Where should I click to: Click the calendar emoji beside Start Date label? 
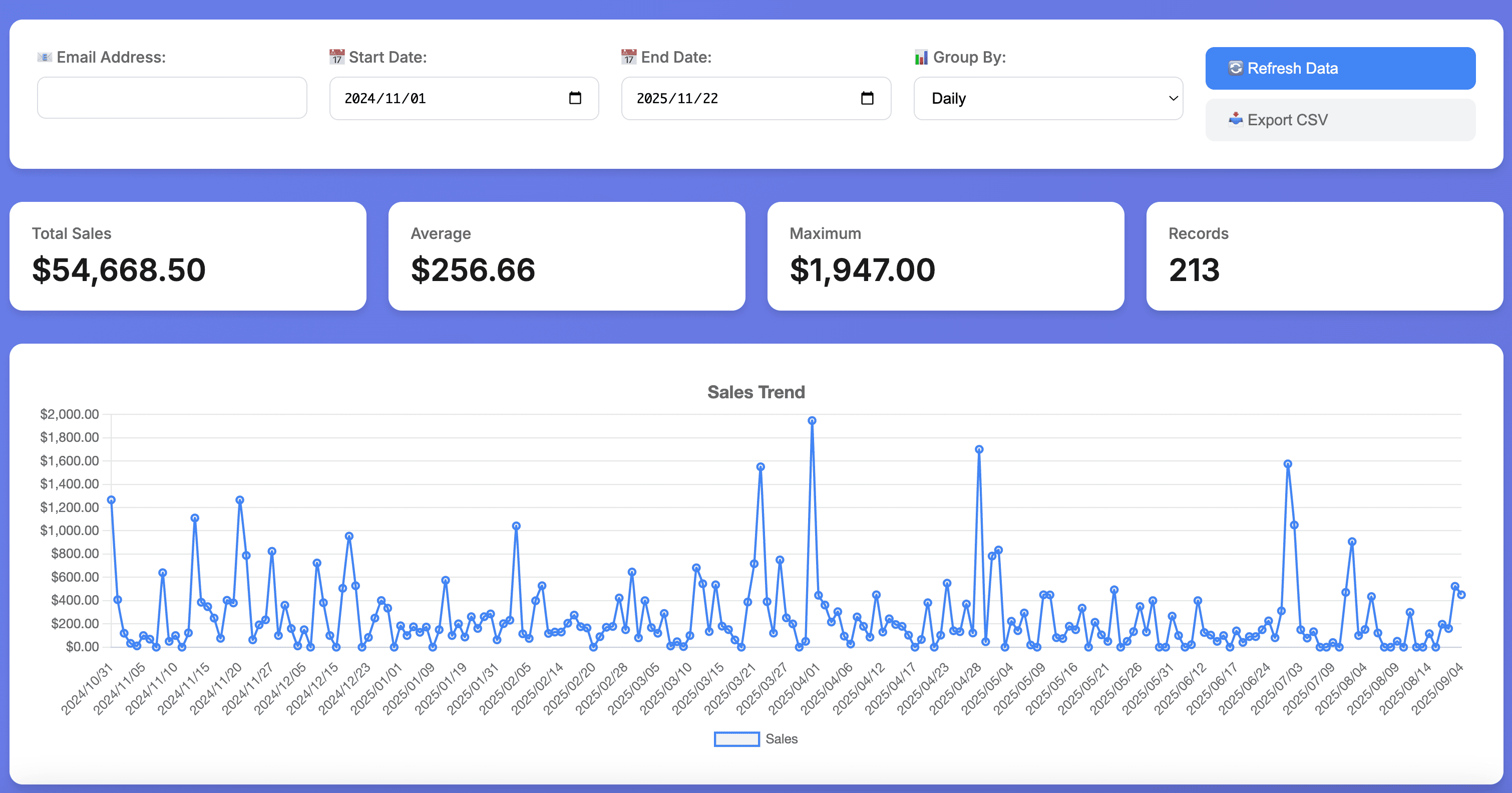click(336, 57)
